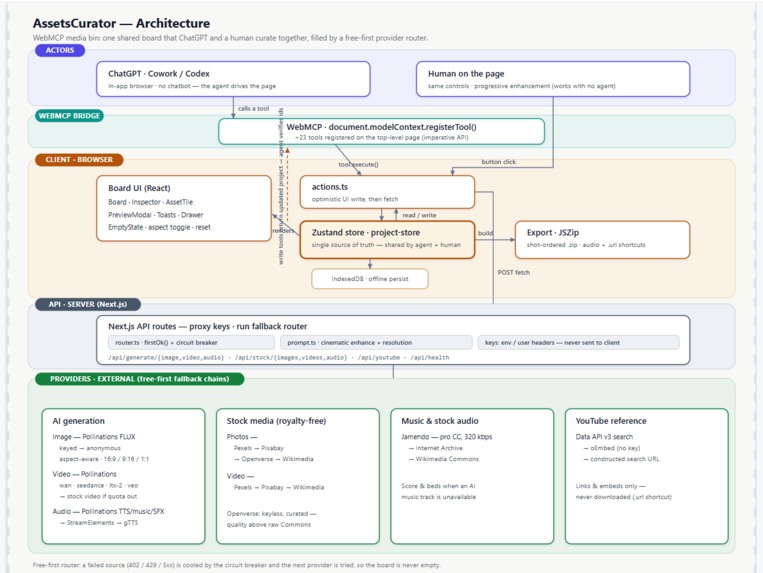763x573 pixels.
Task: Click the "/api/generate/{image,video,audio}" endpoints line
Action: click(x=278, y=358)
